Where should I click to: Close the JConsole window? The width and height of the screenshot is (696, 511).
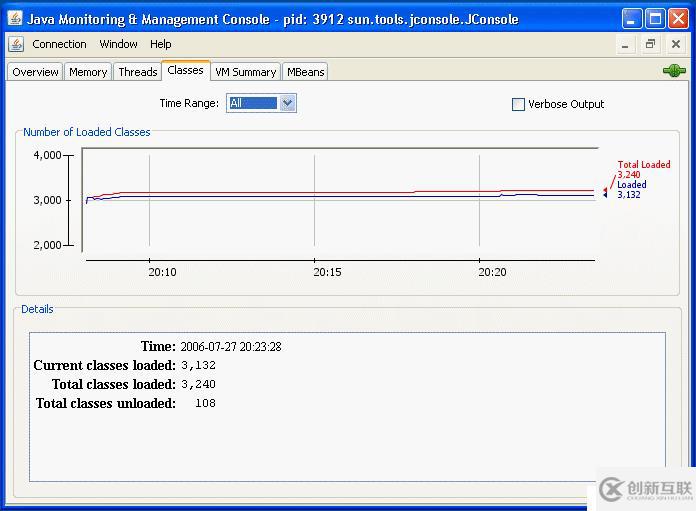(678, 19)
